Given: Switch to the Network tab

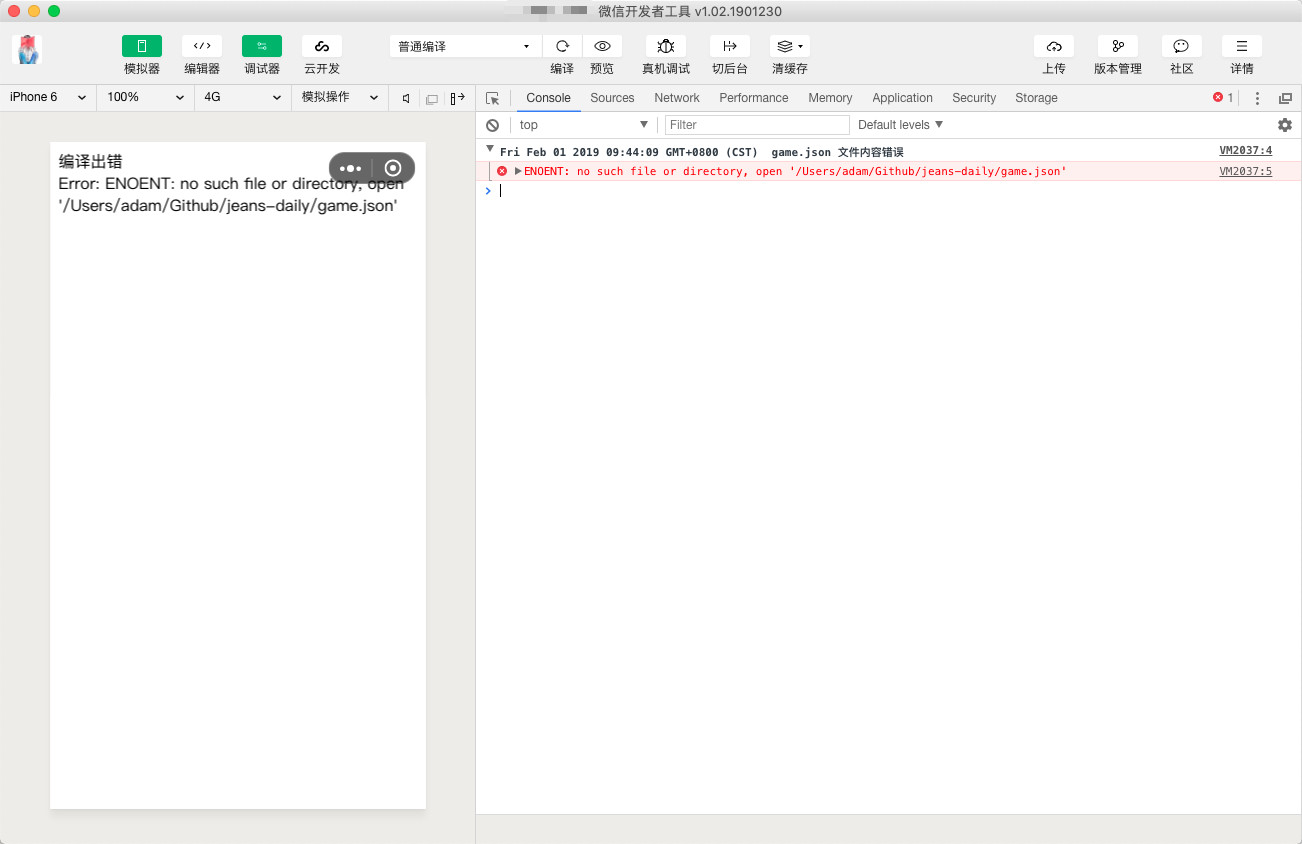Looking at the screenshot, I should pyautogui.click(x=676, y=98).
